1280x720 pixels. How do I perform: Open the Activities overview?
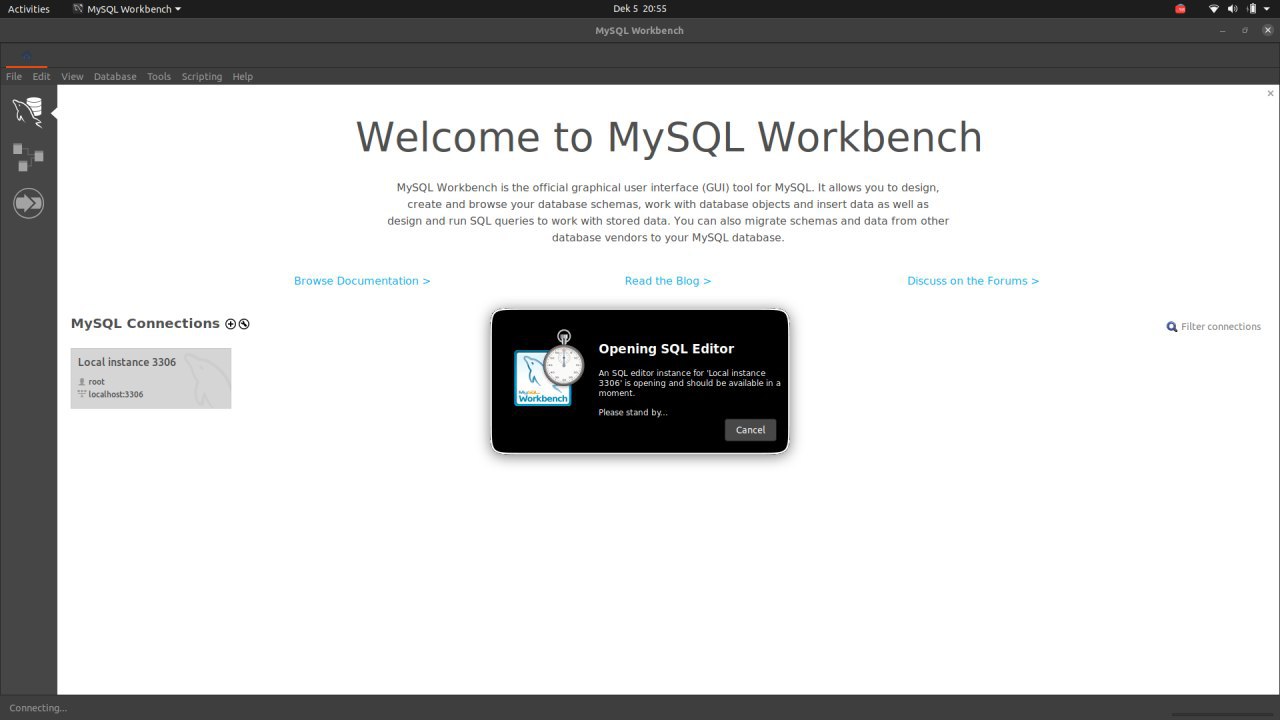coord(29,9)
